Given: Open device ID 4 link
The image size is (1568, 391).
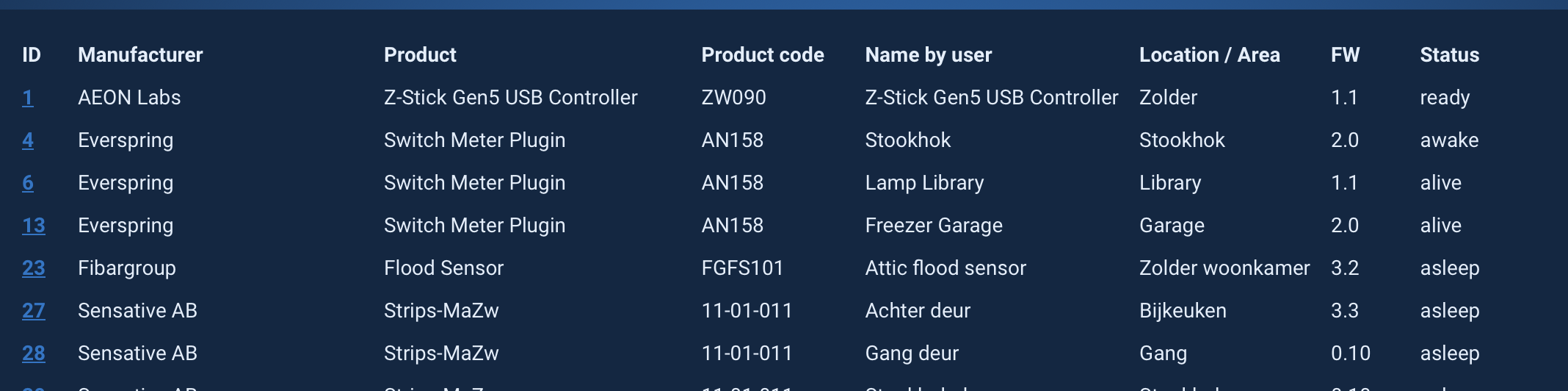Looking at the screenshot, I should [x=28, y=140].
